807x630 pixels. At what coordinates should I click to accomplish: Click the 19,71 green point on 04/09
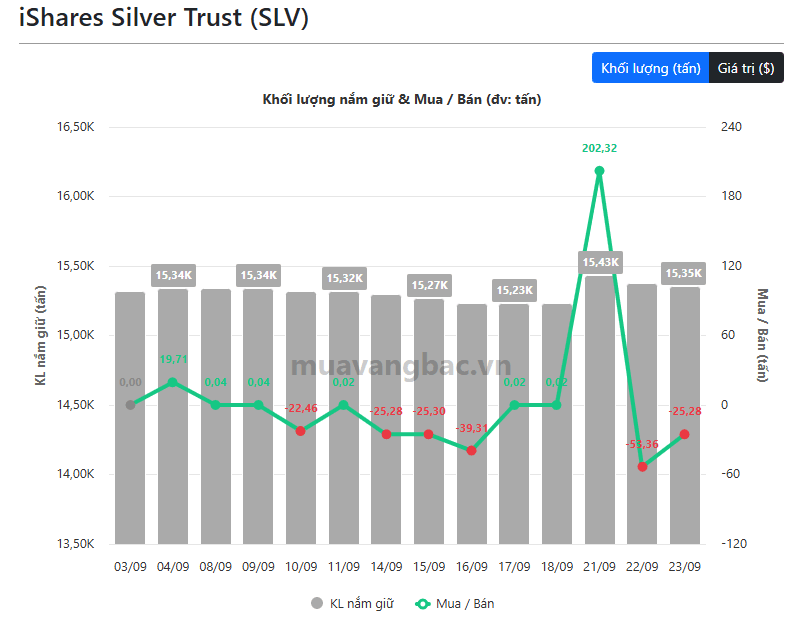[173, 382]
